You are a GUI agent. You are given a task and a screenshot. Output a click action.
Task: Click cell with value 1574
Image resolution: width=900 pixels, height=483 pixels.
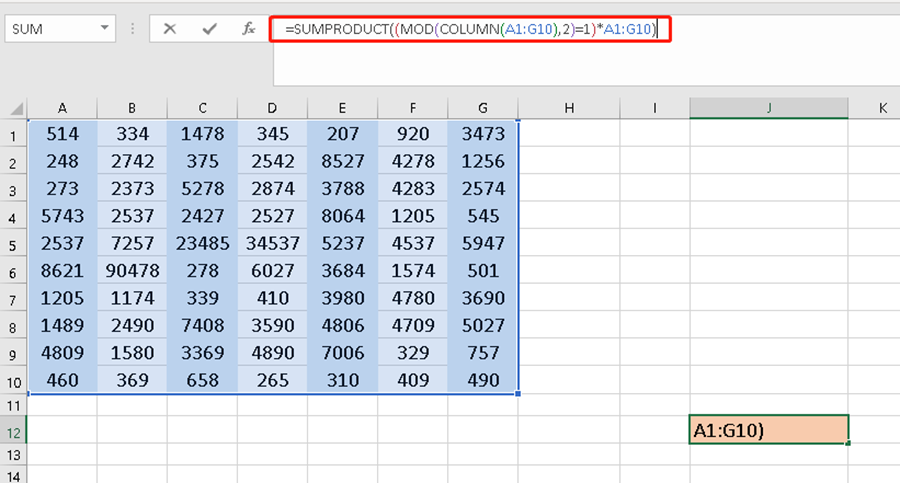click(x=413, y=271)
